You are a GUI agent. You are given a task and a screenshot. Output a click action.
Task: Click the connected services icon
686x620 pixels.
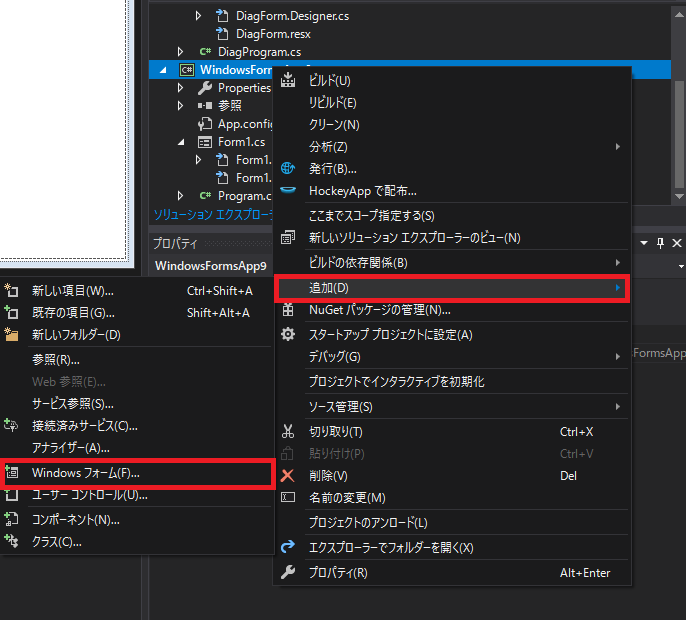[x=11, y=425]
